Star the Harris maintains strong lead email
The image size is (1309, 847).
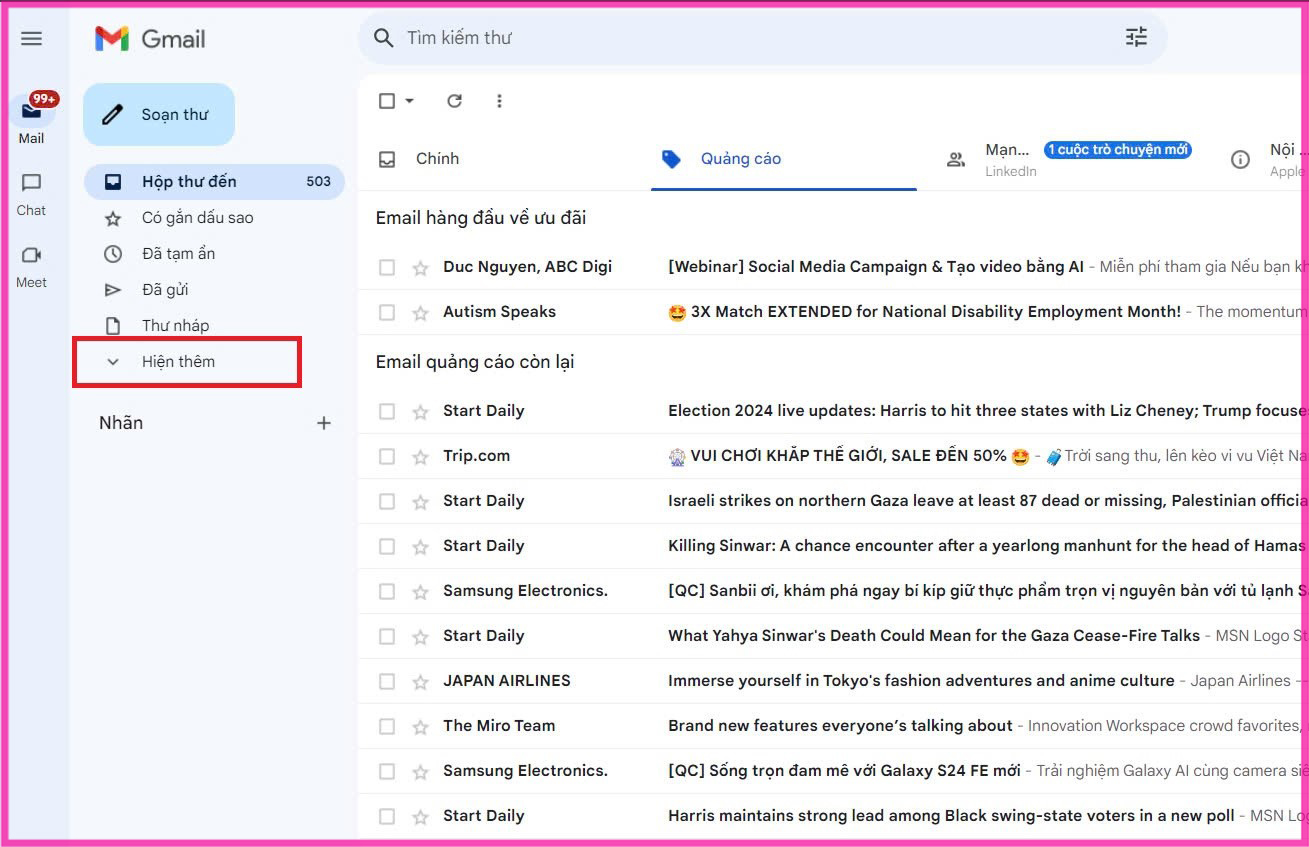click(420, 817)
